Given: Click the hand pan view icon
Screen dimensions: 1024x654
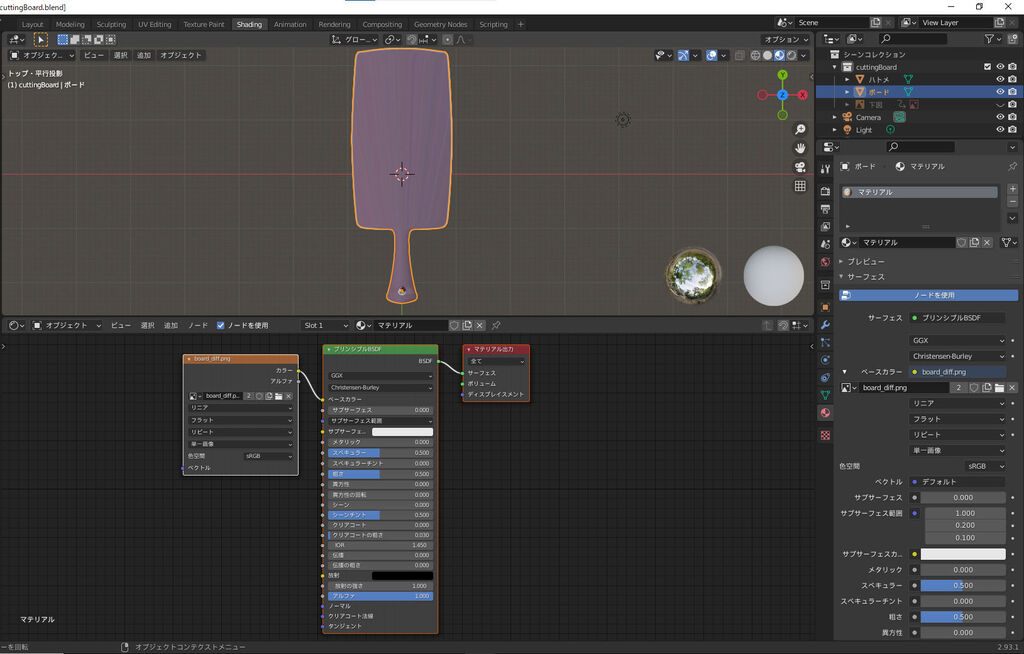Looking at the screenshot, I should [800, 148].
